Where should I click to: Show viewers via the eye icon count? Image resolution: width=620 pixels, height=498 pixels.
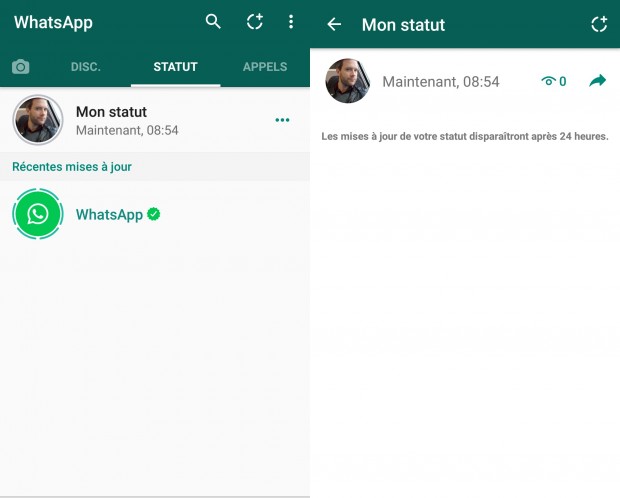tap(554, 82)
